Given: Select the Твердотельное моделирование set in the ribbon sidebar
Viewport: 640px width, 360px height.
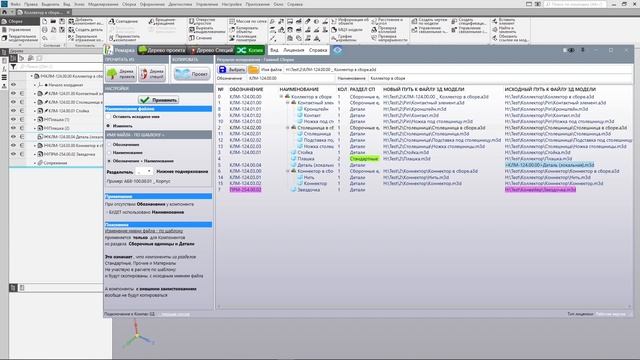Looking at the screenshot, I should click(x=20, y=38).
